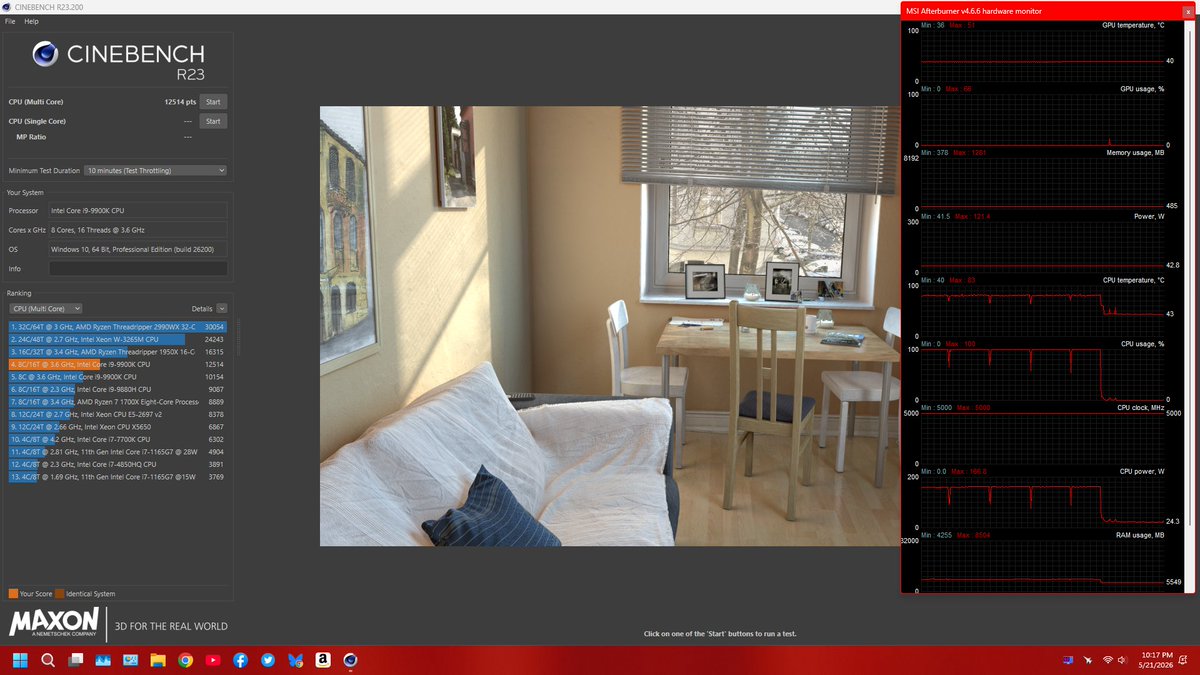
Task: Click the CPU usage graph in Afterburner
Action: tap(1042, 374)
